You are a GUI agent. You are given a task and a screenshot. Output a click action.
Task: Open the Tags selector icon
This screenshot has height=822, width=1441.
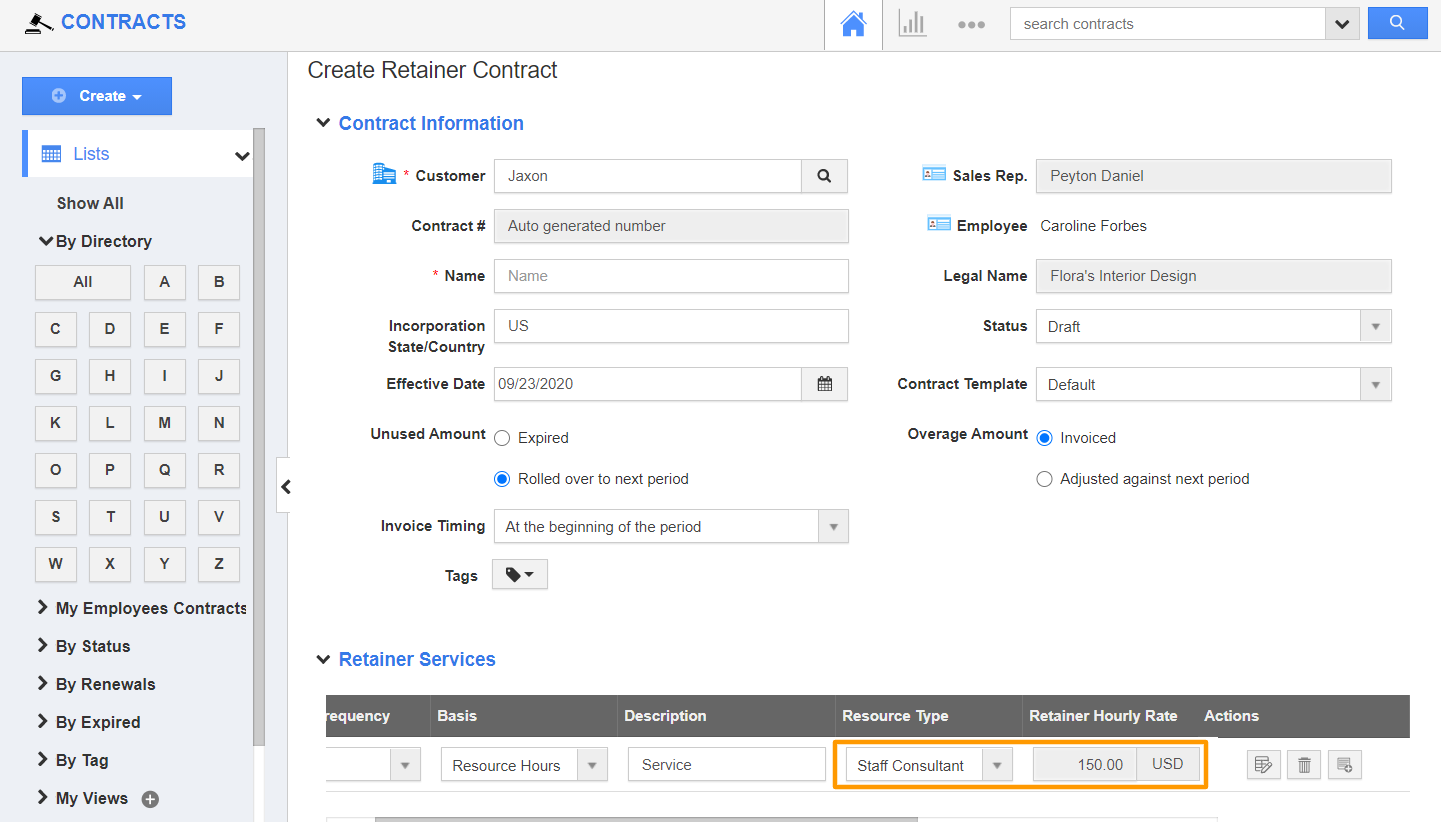coord(519,574)
